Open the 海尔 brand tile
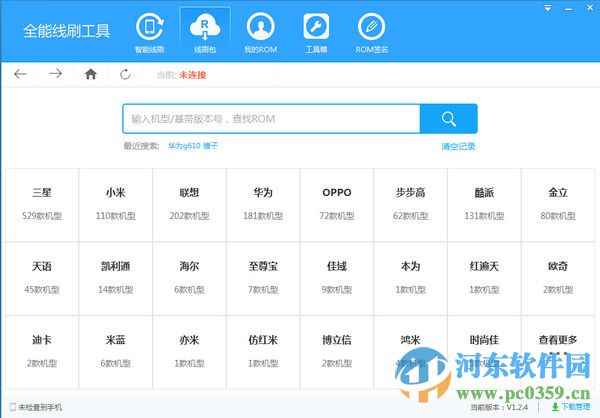Image resolution: width=600 pixels, height=418 pixels. (189, 279)
